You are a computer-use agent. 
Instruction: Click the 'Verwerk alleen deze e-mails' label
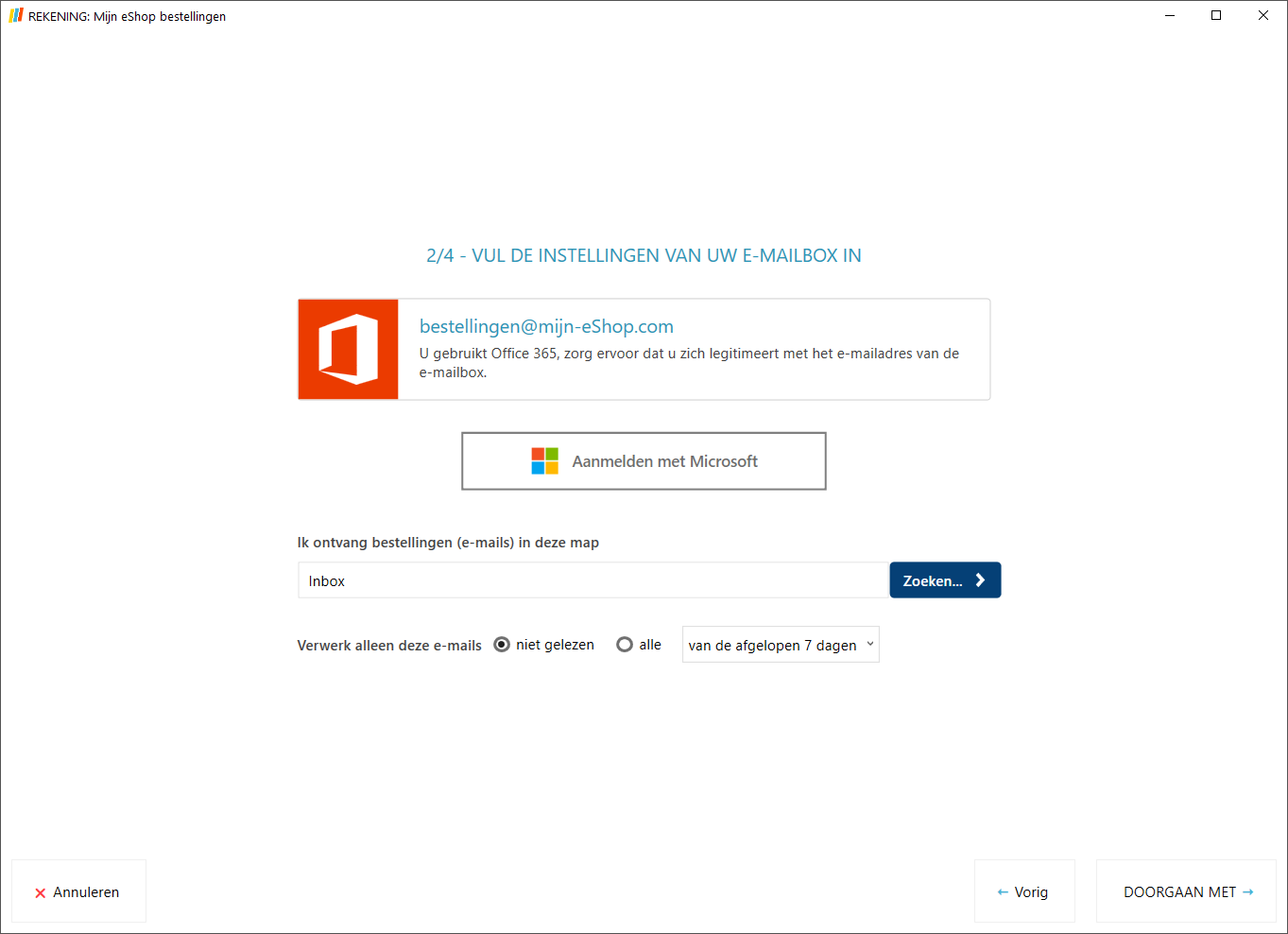tap(389, 646)
